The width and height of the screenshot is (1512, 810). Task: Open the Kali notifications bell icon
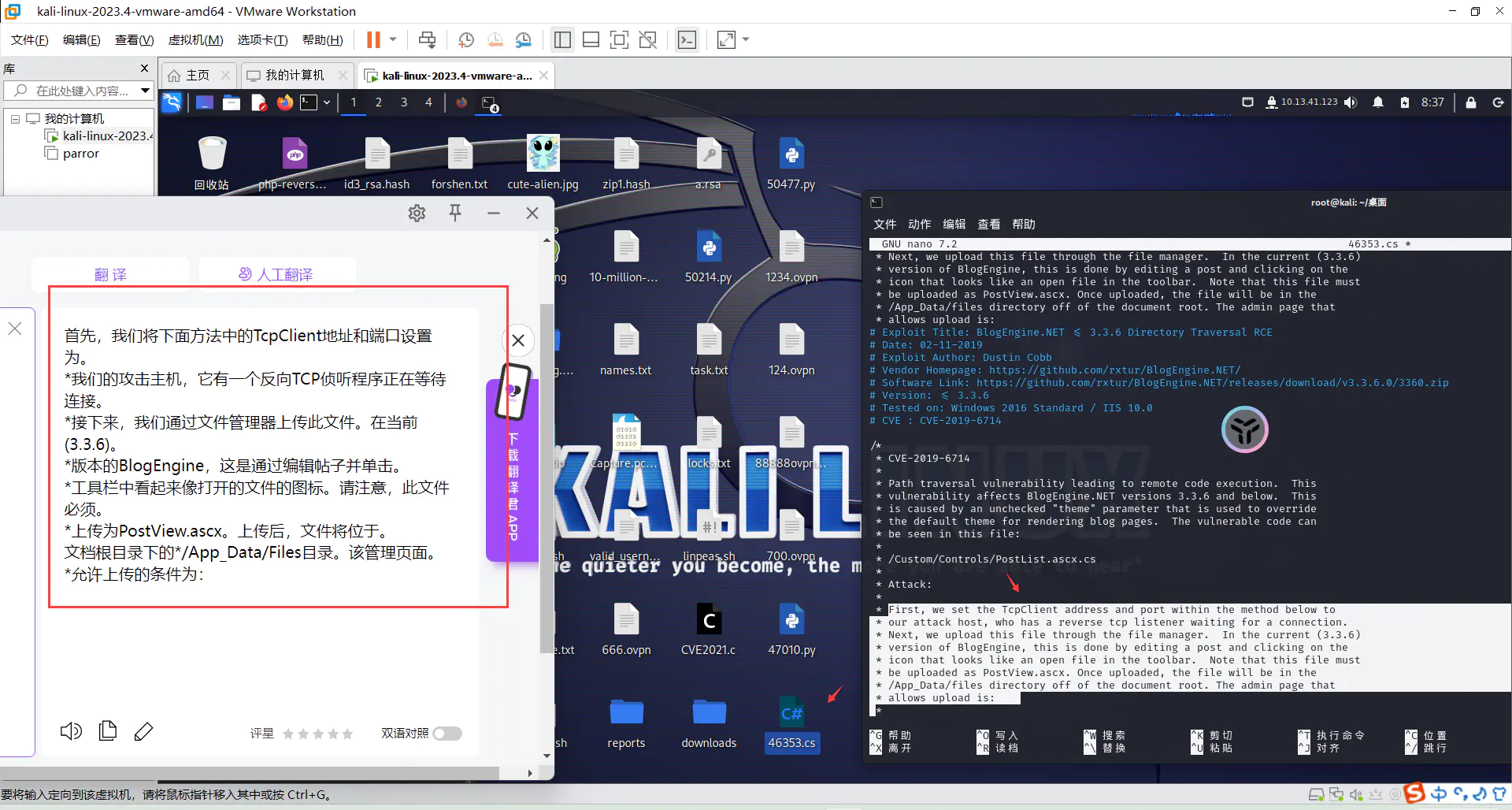click(1378, 102)
